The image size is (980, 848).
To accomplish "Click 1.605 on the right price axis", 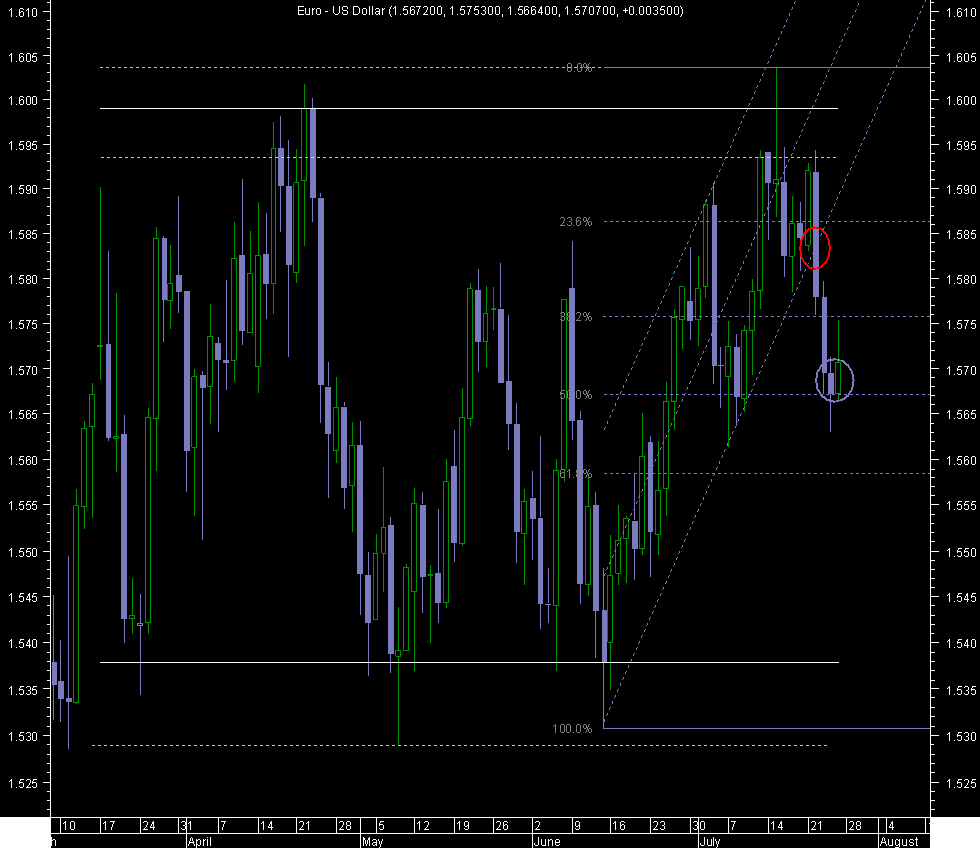I will [x=961, y=57].
